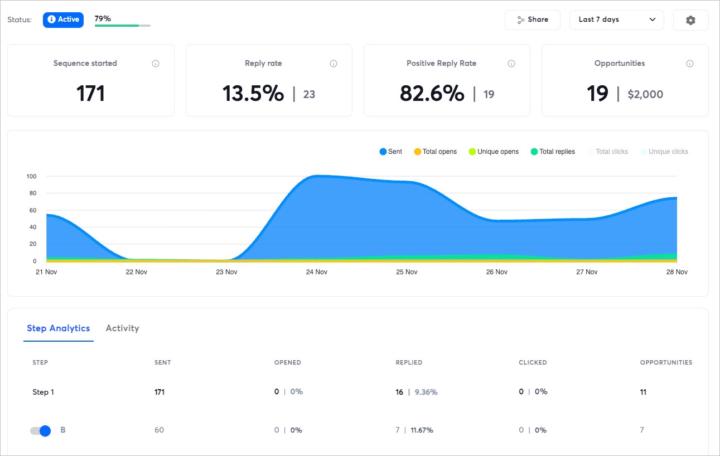Viewport: 720px width, 456px height.
Task: Click Unique opens green legend dot
Action: [472, 151]
